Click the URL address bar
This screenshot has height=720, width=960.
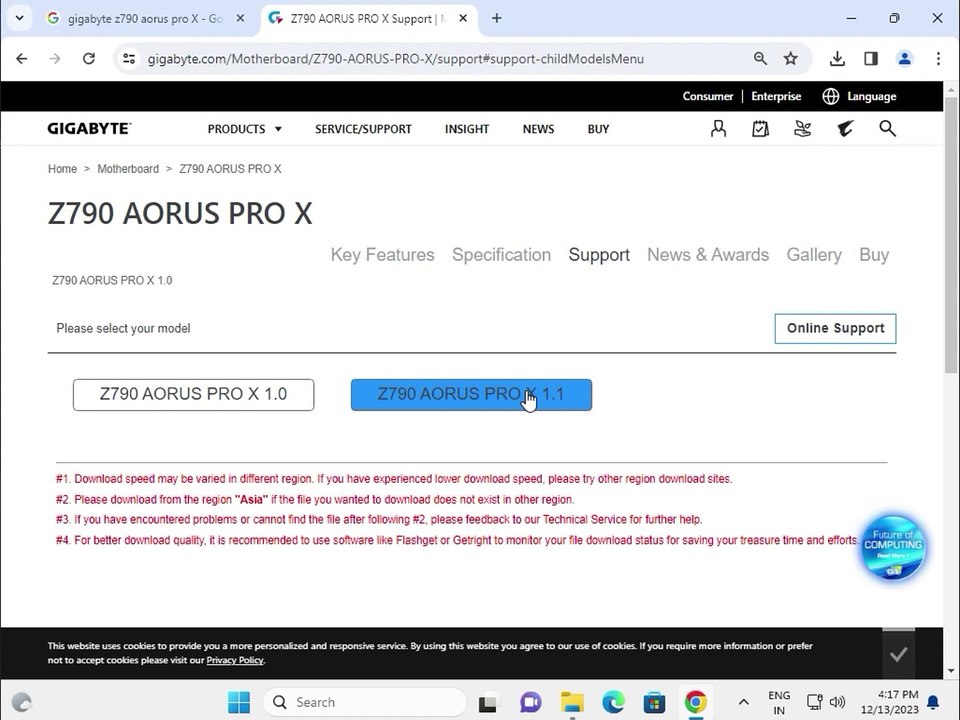click(396, 59)
